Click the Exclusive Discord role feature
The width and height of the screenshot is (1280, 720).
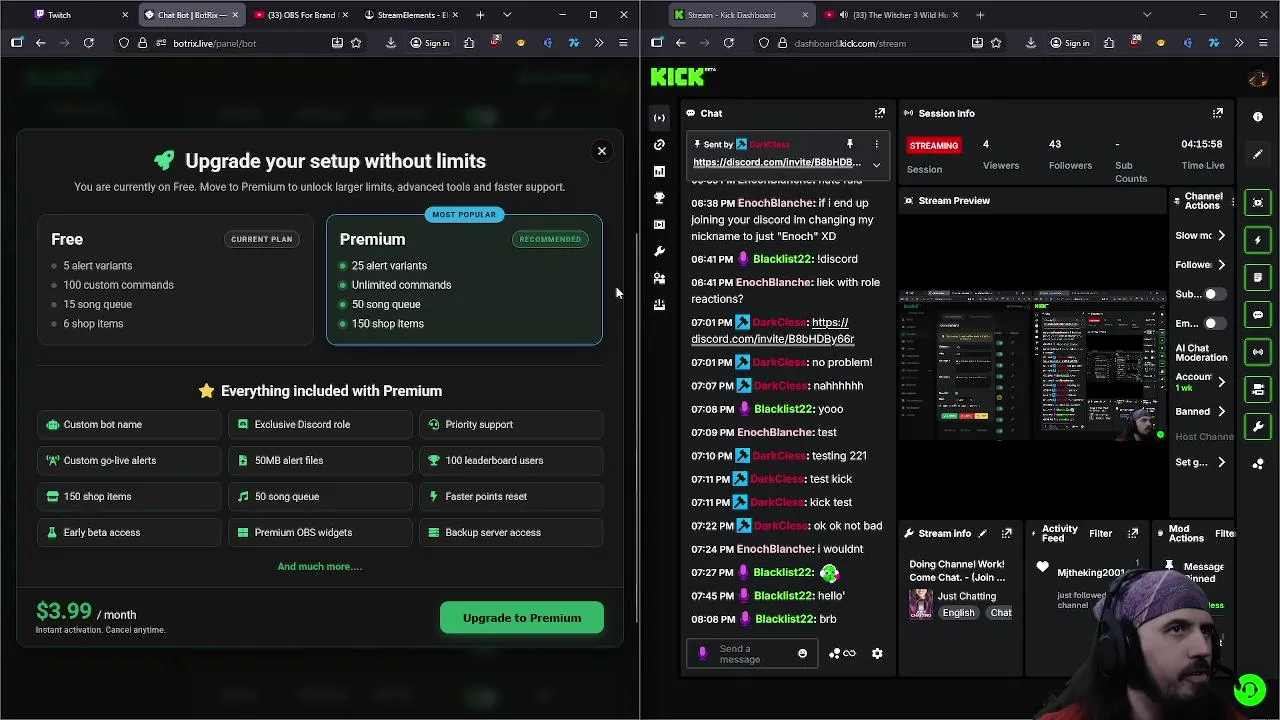coord(320,424)
